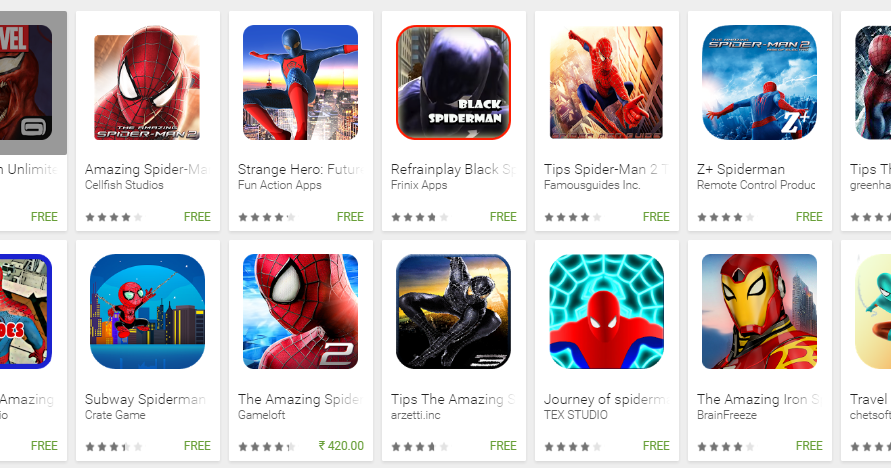Click the Fun Action Apps developer link
The height and width of the screenshot is (468, 891).
(x=280, y=185)
